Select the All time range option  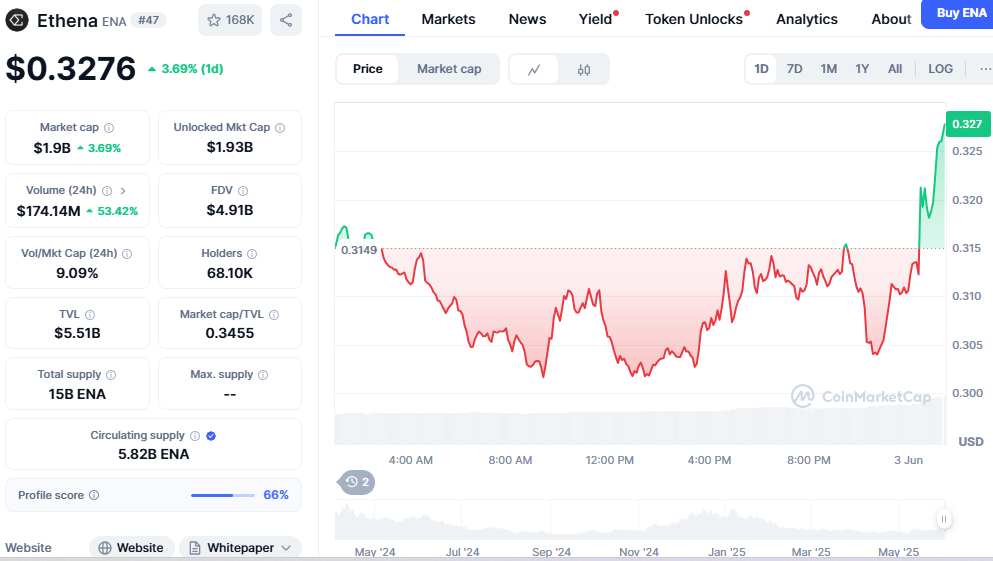pyautogui.click(x=895, y=69)
